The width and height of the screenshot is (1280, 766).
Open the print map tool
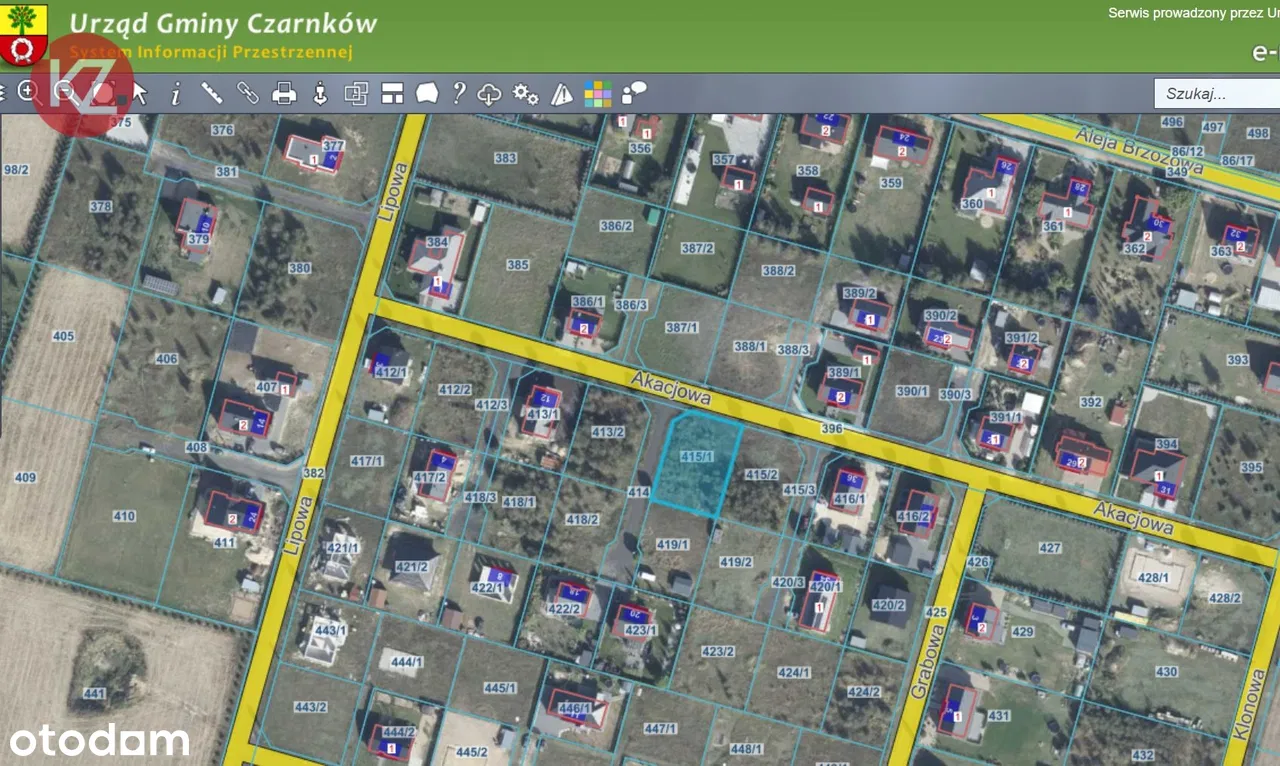tap(285, 94)
